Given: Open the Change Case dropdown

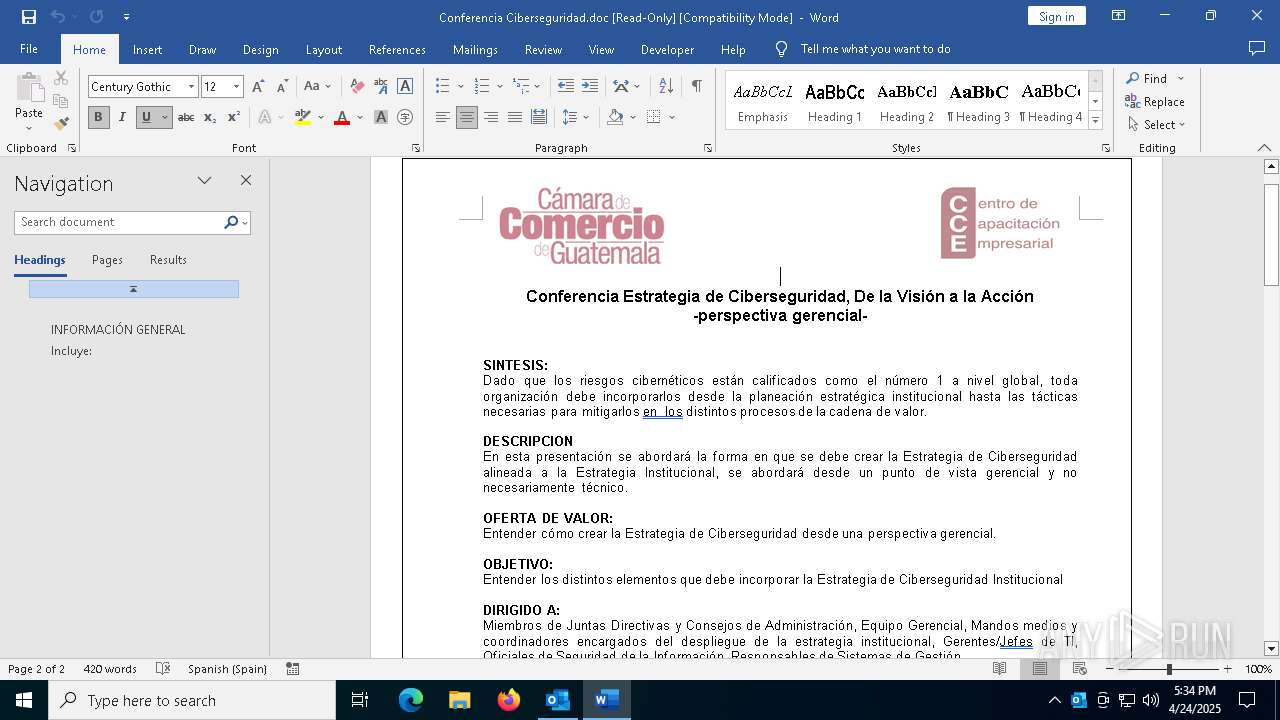Looking at the screenshot, I should [317, 87].
